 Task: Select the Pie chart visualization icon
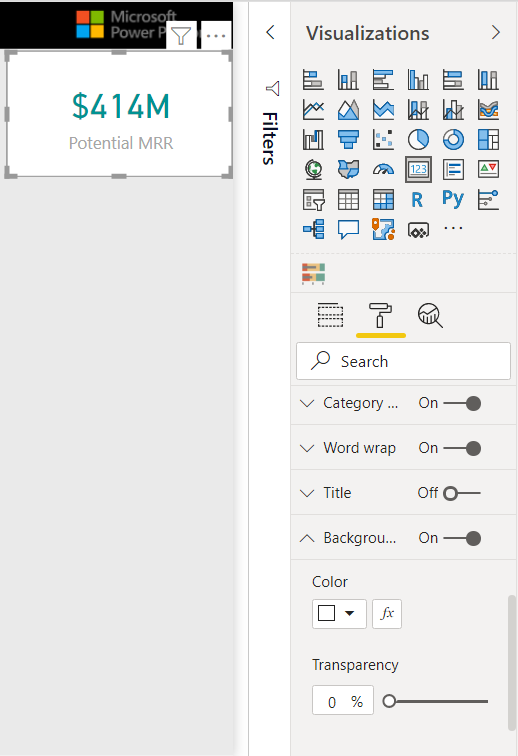[418, 140]
